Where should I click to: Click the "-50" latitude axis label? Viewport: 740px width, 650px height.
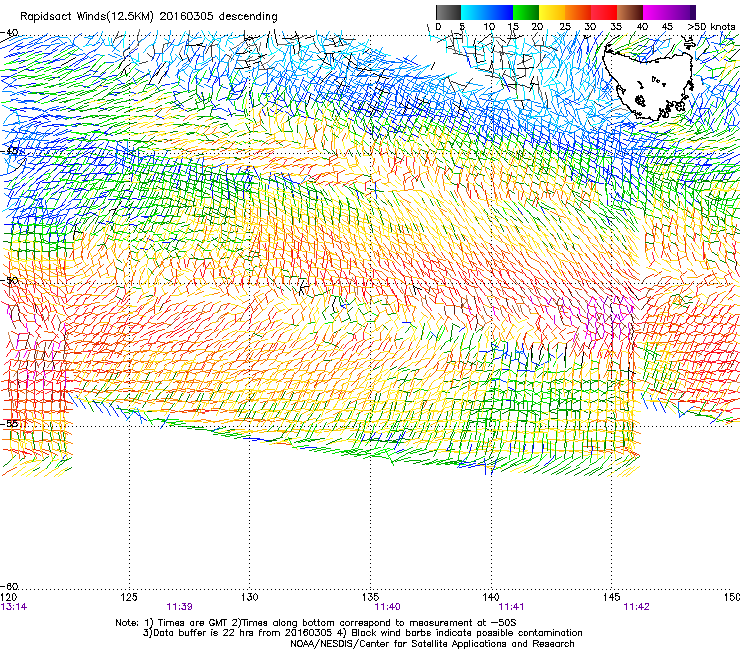[x=9, y=280]
